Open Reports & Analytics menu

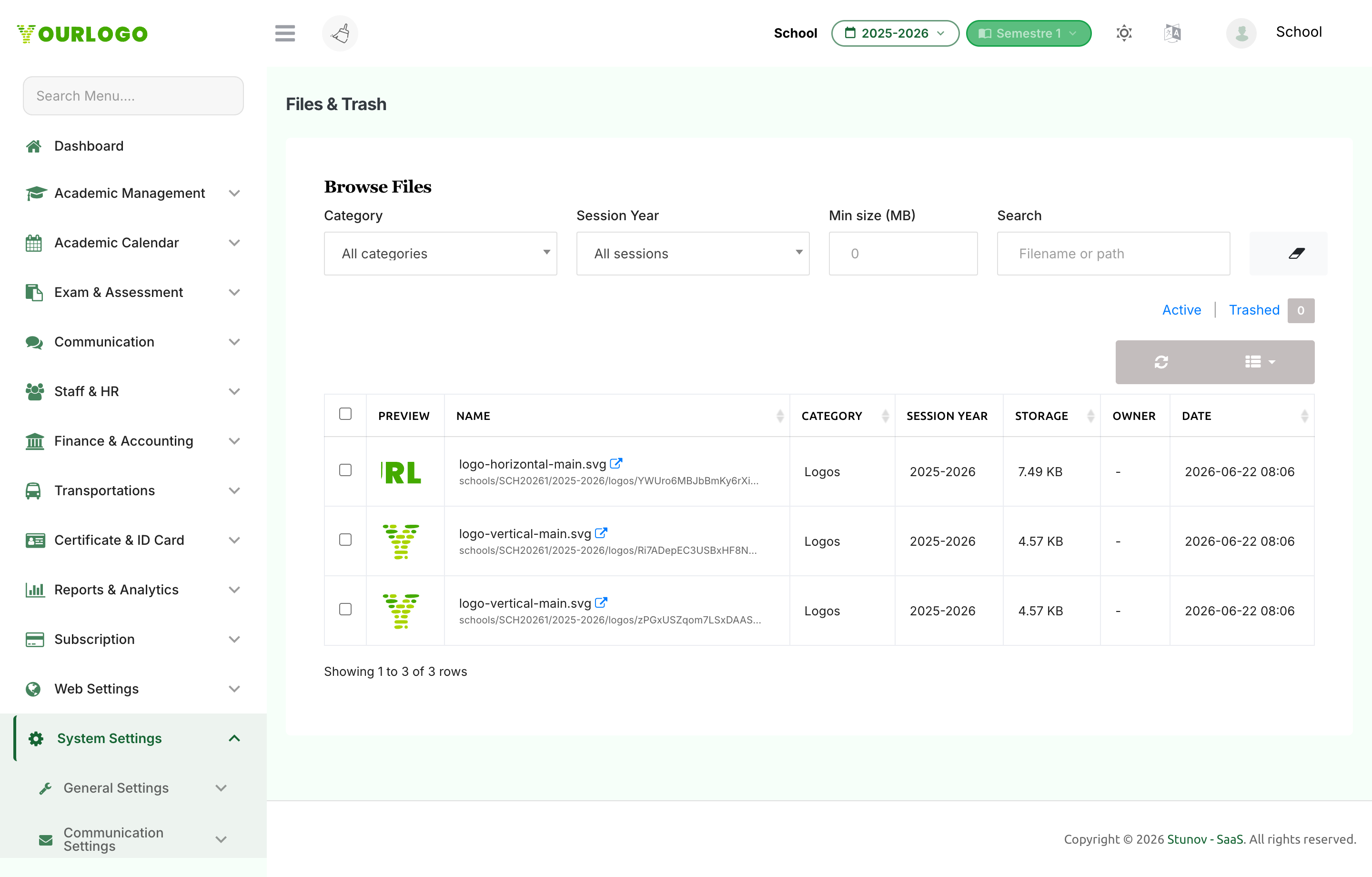[x=133, y=590]
